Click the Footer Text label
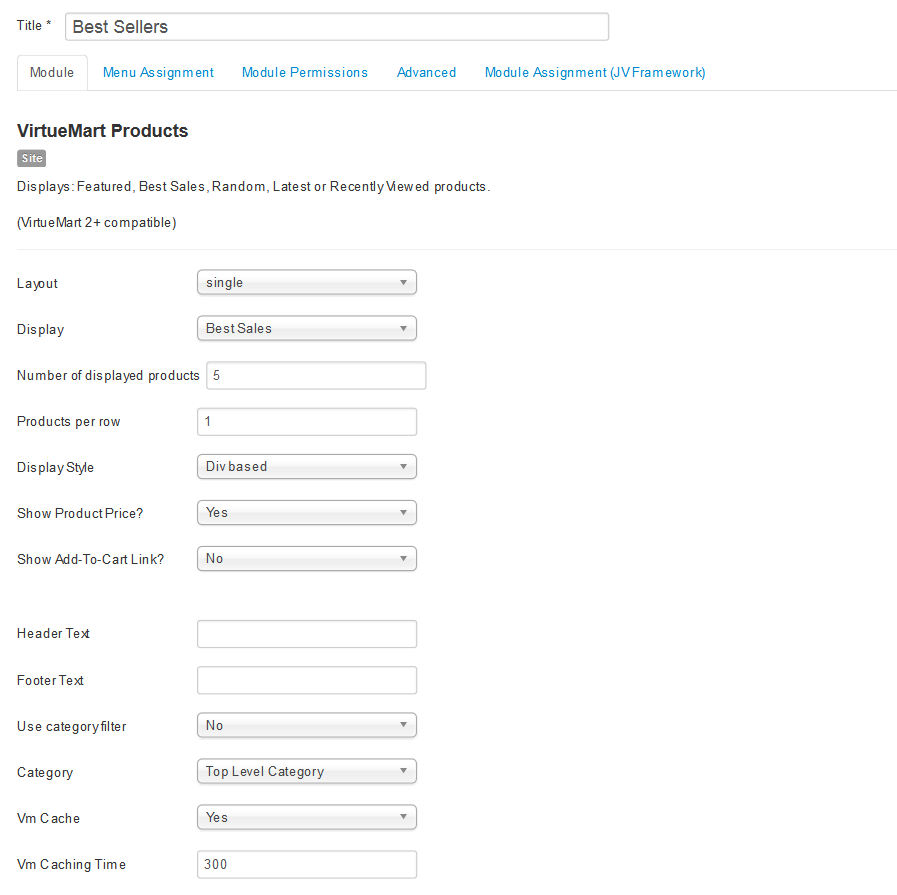897x895 pixels. (x=50, y=681)
